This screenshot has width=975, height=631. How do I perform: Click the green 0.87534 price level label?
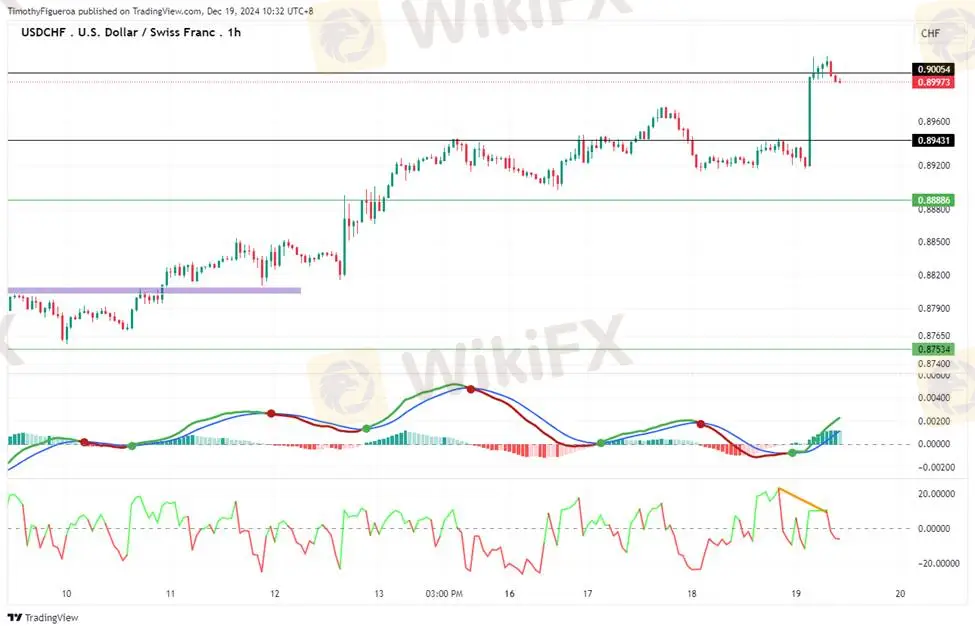click(x=931, y=349)
